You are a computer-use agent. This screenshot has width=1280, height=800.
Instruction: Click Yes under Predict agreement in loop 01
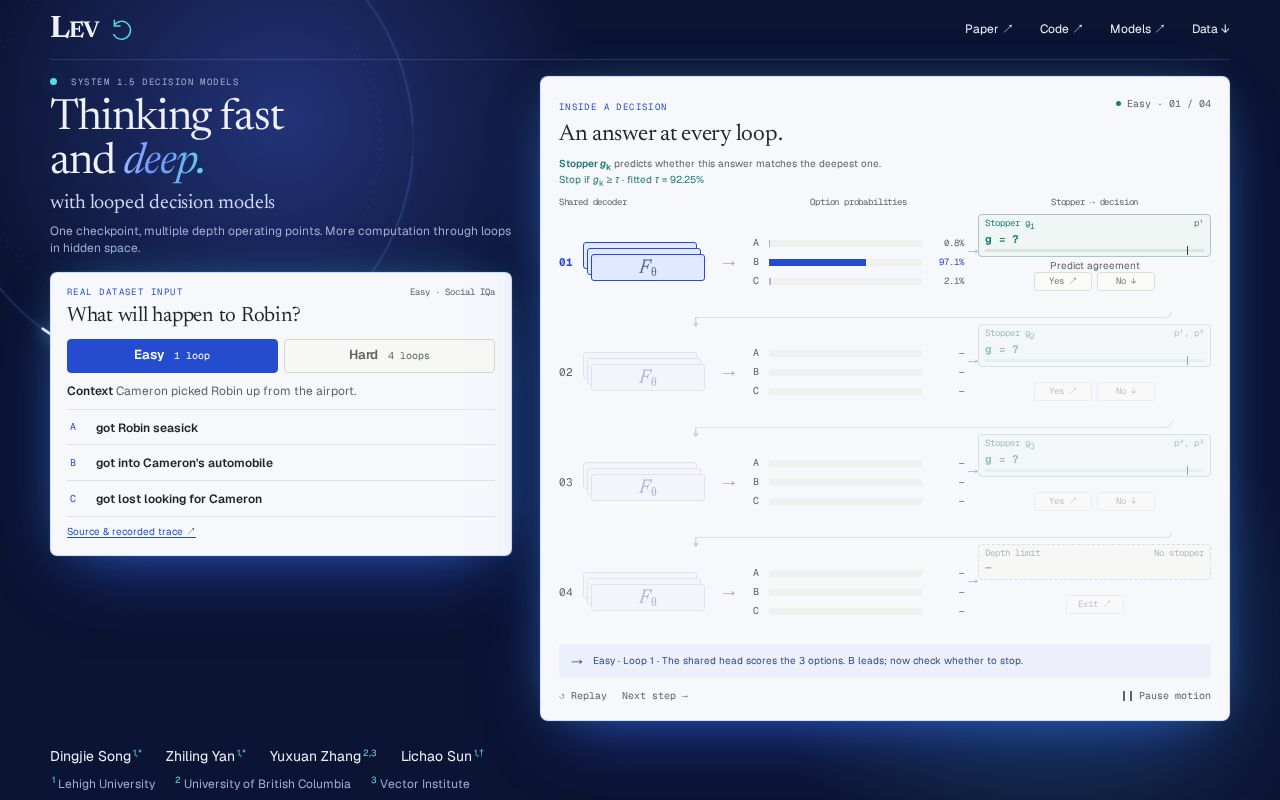click(1063, 282)
